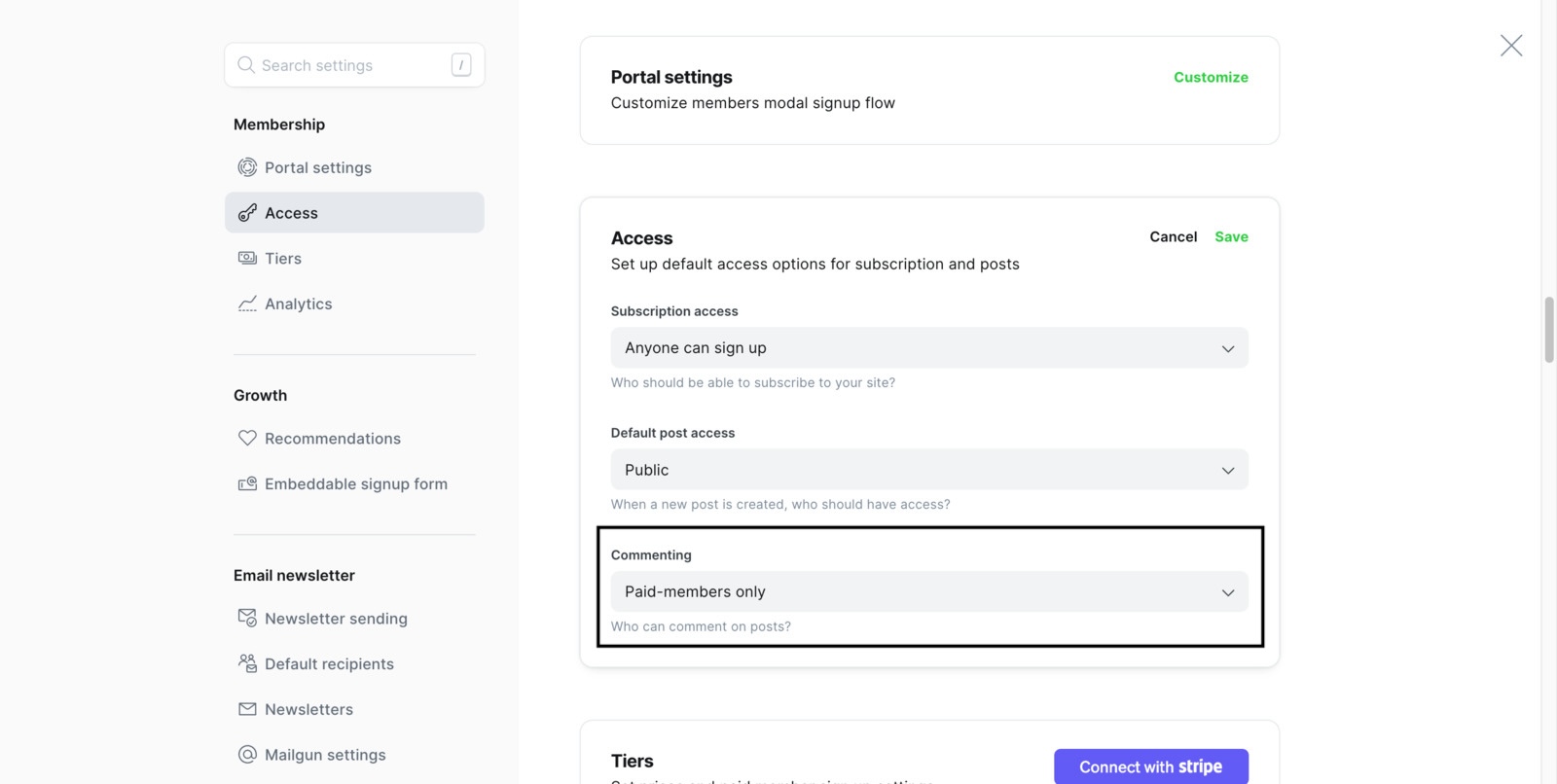The image size is (1557, 784).
Task: Open the Subscription access dropdown
Action: coord(928,348)
